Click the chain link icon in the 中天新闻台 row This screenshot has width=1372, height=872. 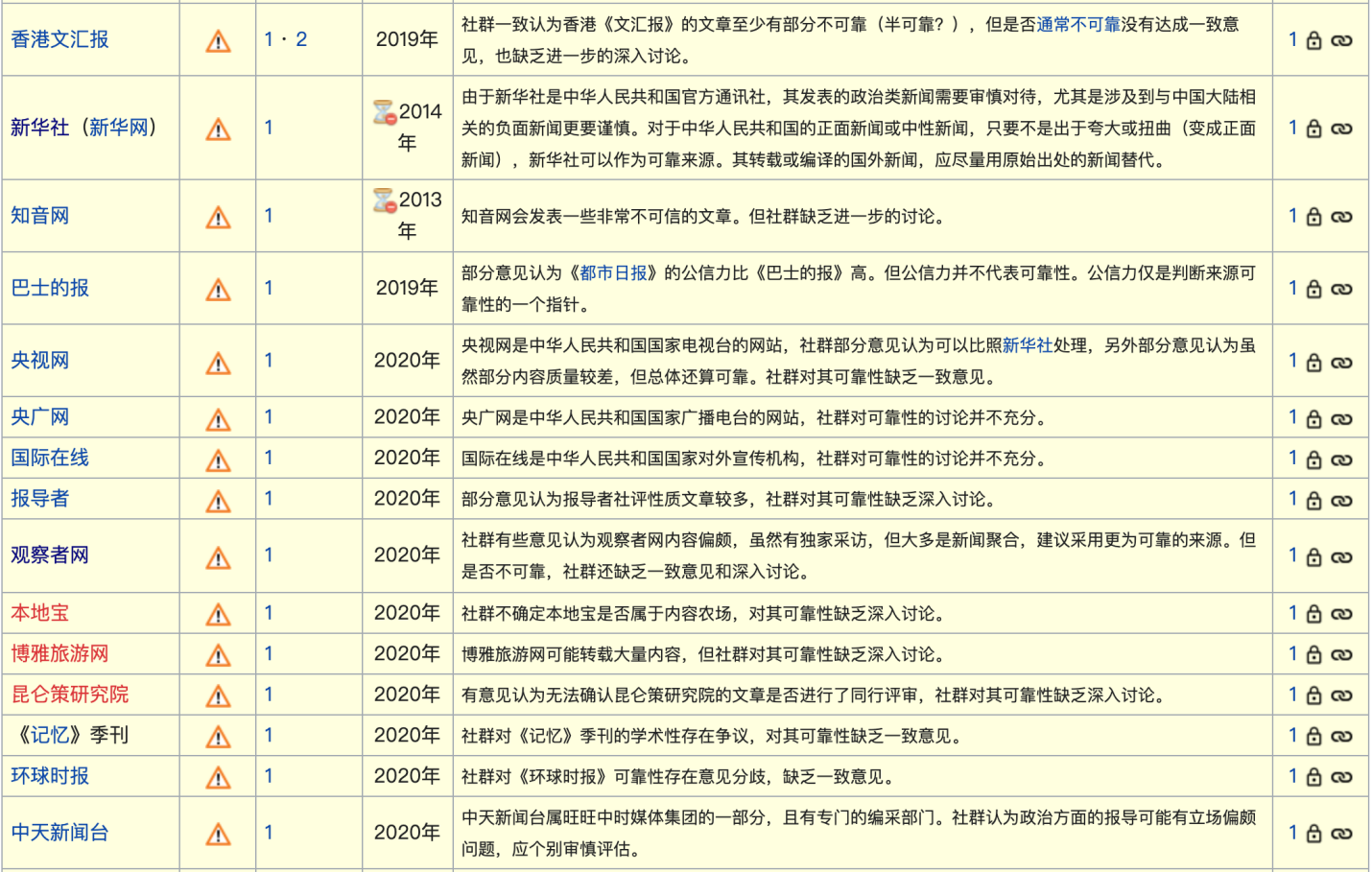(x=1341, y=834)
